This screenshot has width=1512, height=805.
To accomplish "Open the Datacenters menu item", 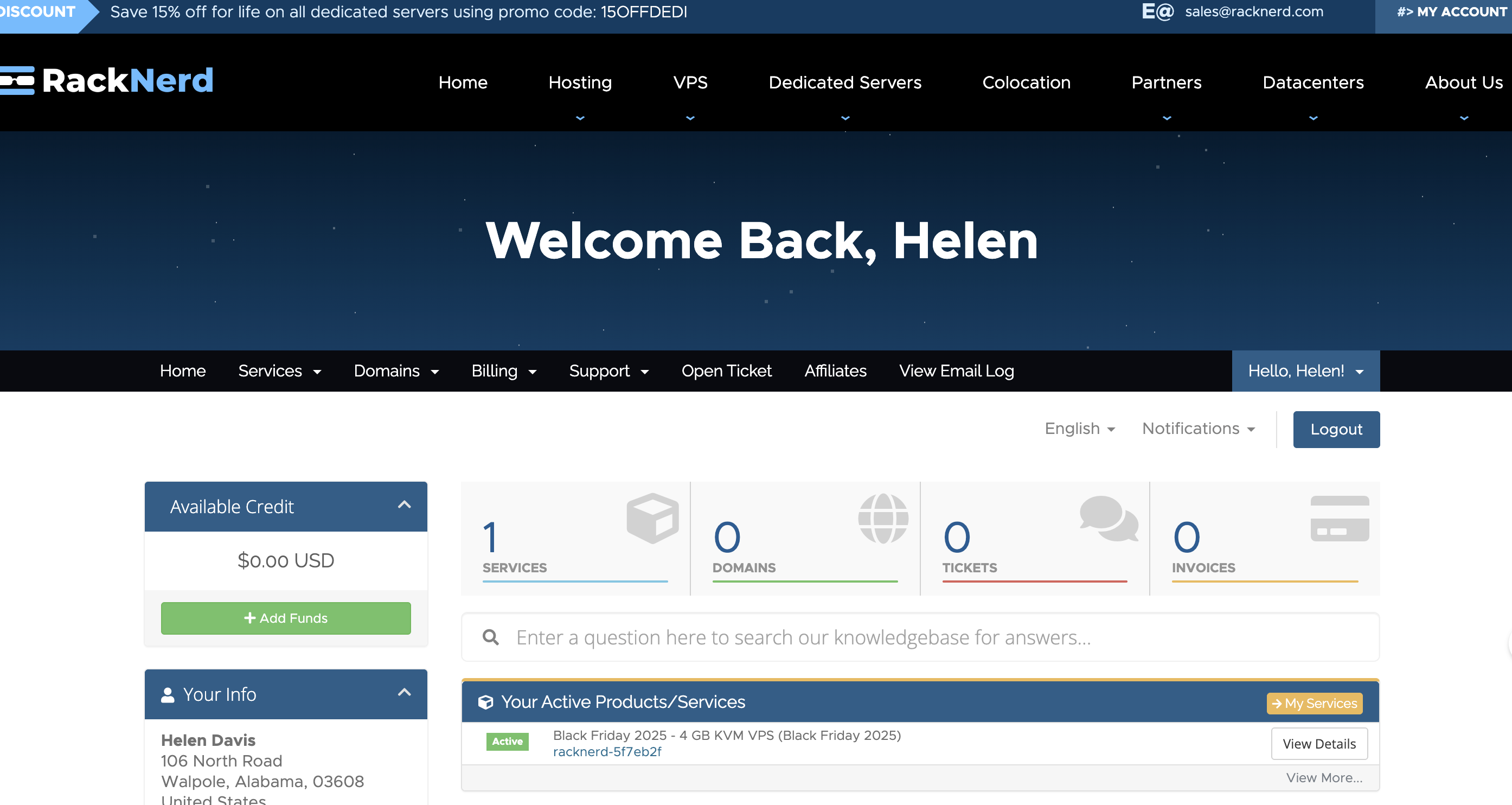I will 1314,82.
